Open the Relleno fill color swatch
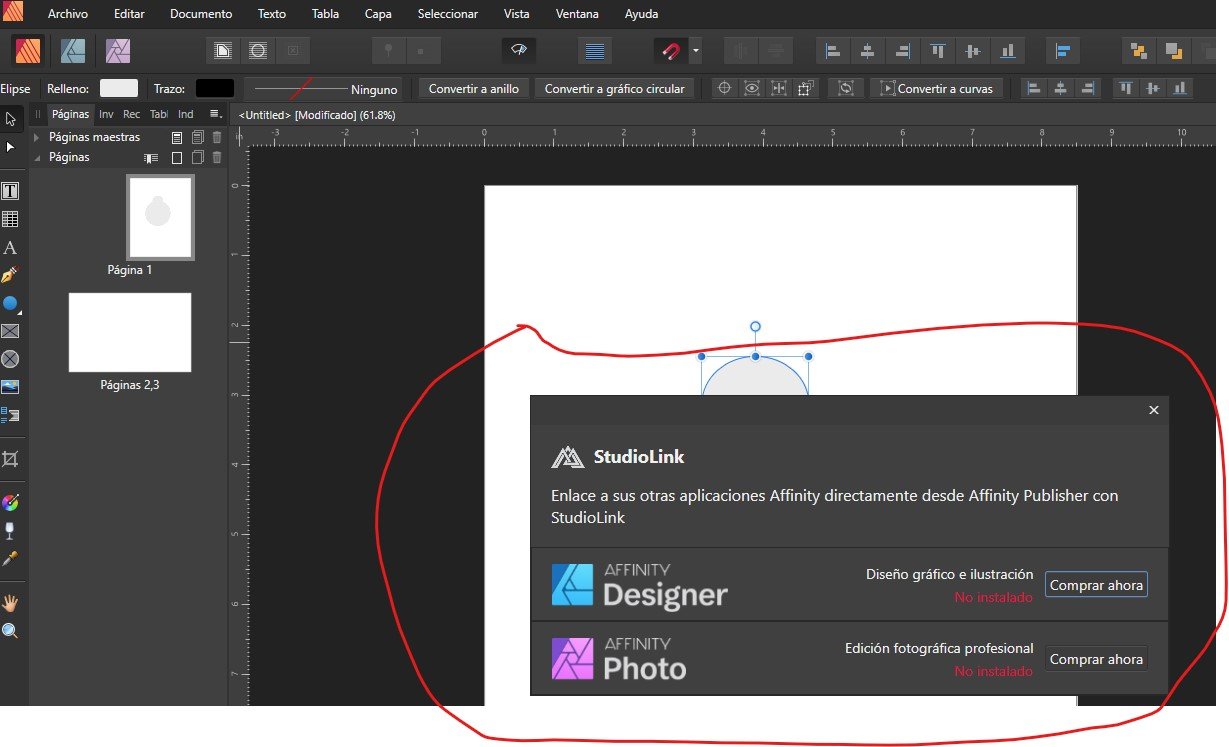This screenshot has height=747, width=1229. tap(119, 89)
